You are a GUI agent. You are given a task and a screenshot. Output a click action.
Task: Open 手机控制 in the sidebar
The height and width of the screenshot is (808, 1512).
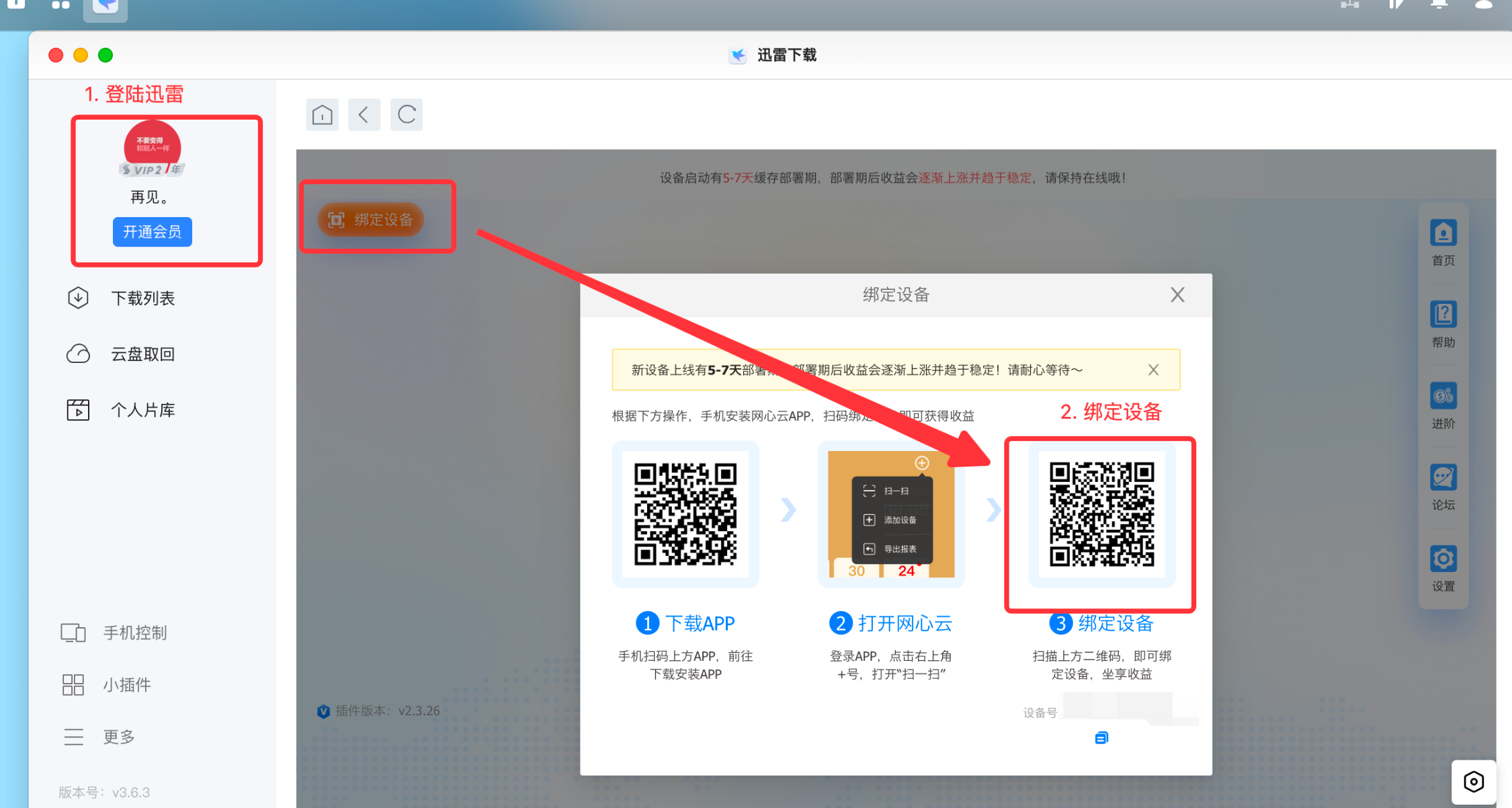[x=134, y=633]
